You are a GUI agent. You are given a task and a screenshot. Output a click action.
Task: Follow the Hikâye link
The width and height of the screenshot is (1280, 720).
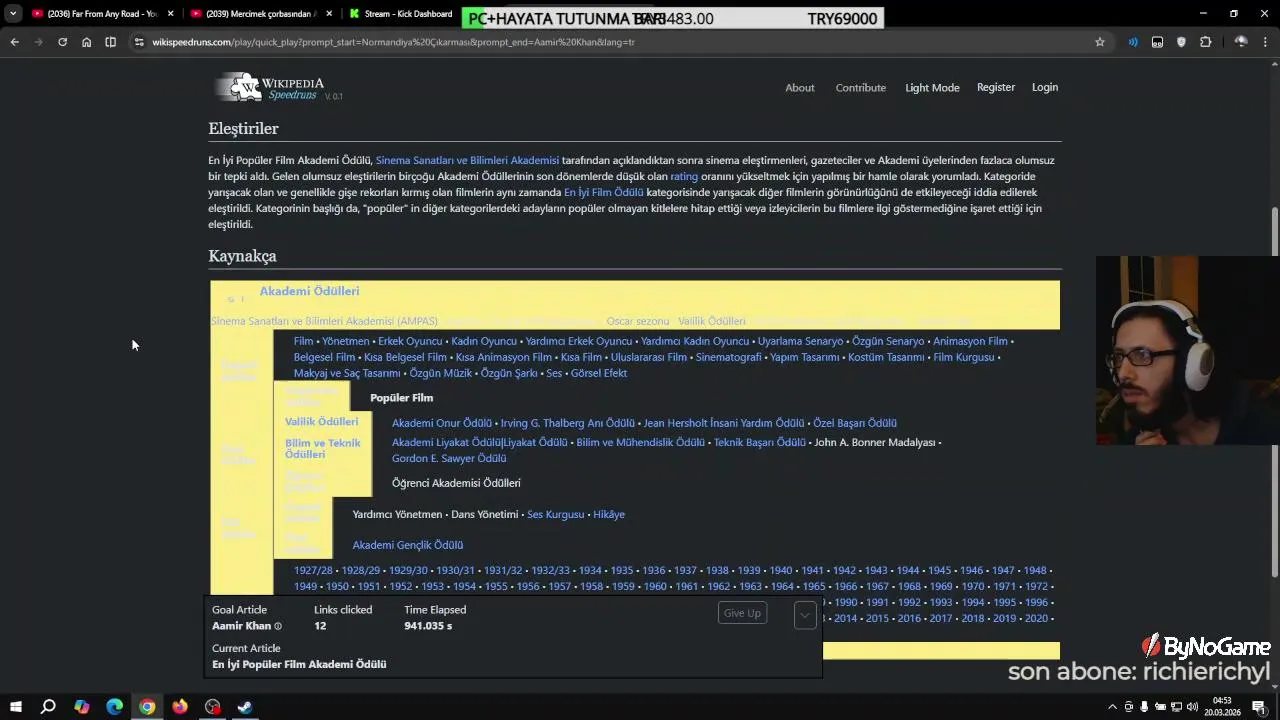point(609,514)
